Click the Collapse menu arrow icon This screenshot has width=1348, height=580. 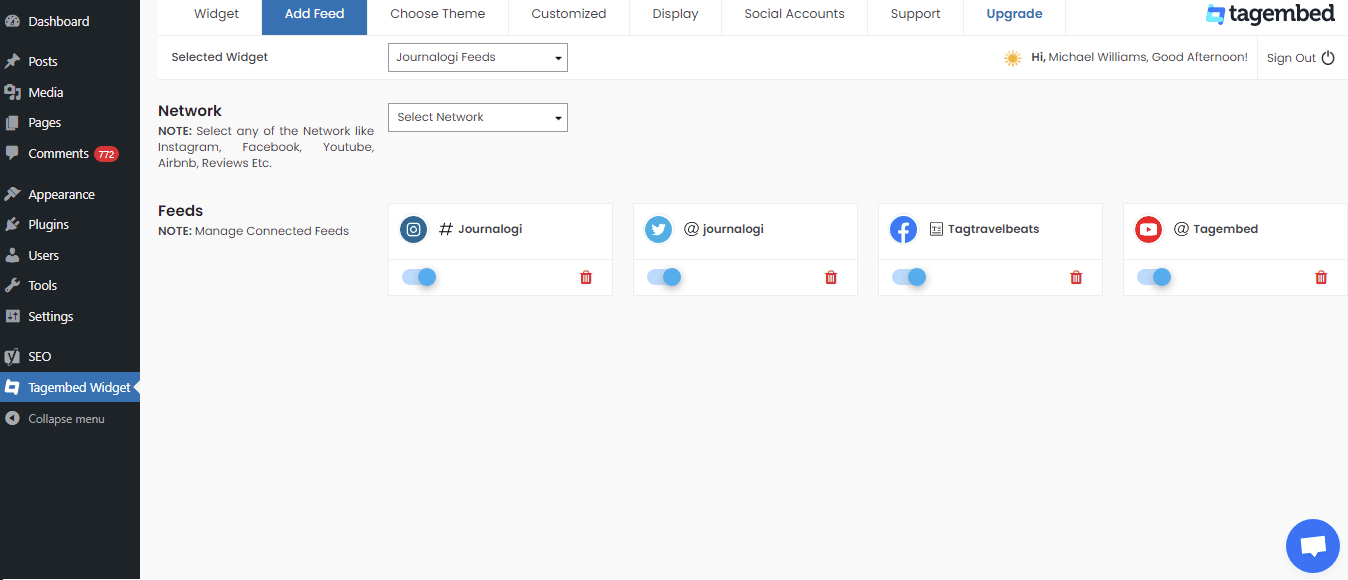click(x=12, y=419)
